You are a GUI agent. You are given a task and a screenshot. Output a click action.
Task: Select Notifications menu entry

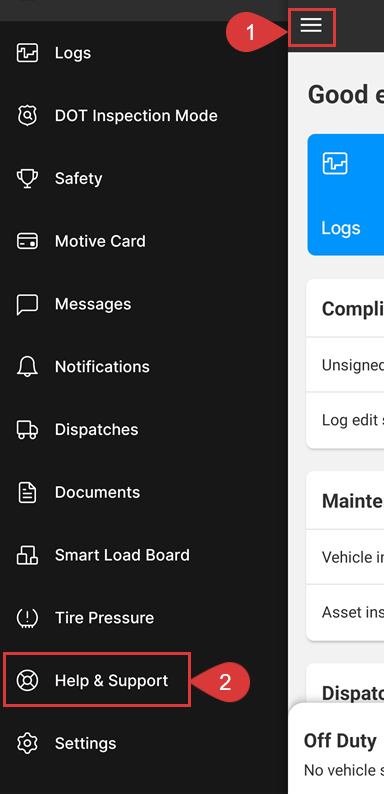tap(102, 367)
